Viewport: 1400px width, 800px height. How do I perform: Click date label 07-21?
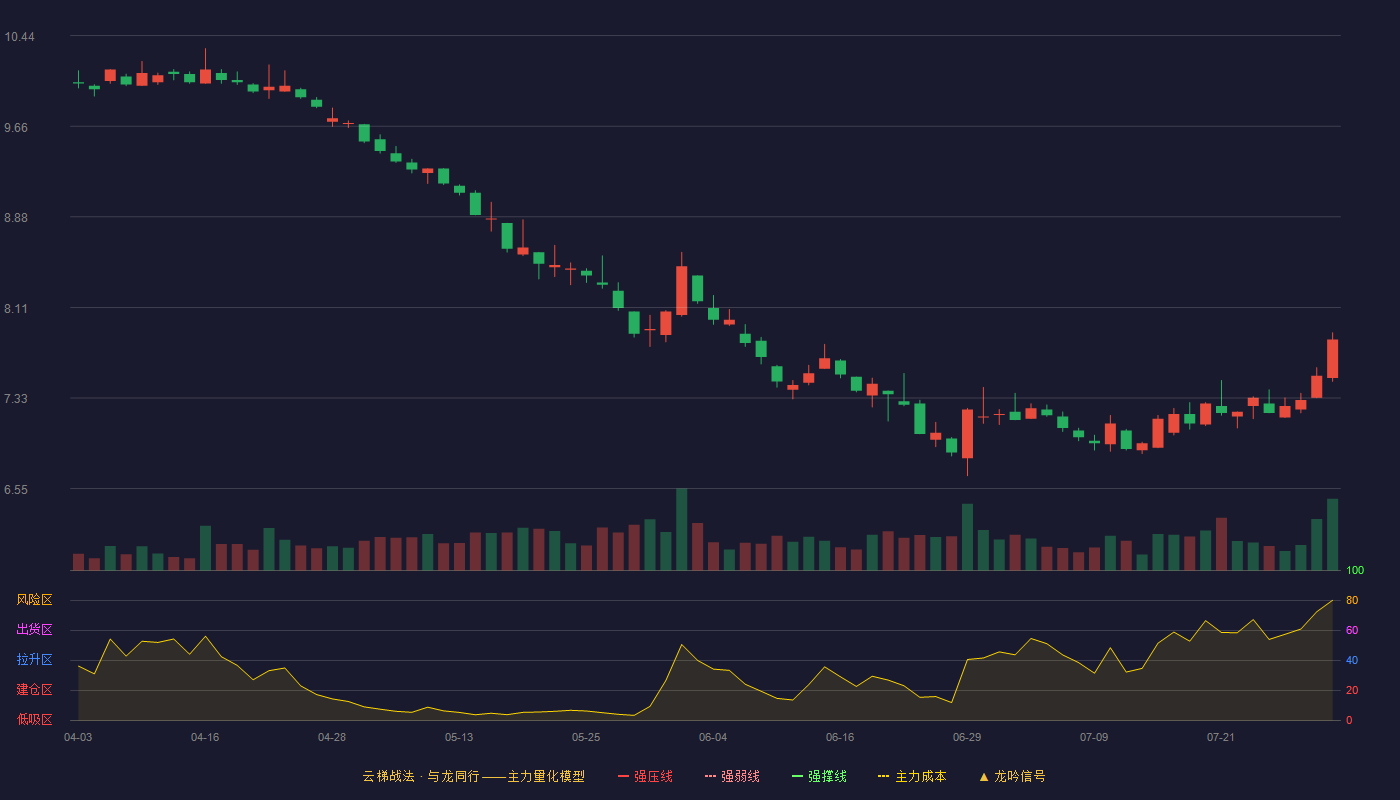pyautogui.click(x=1221, y=737)
